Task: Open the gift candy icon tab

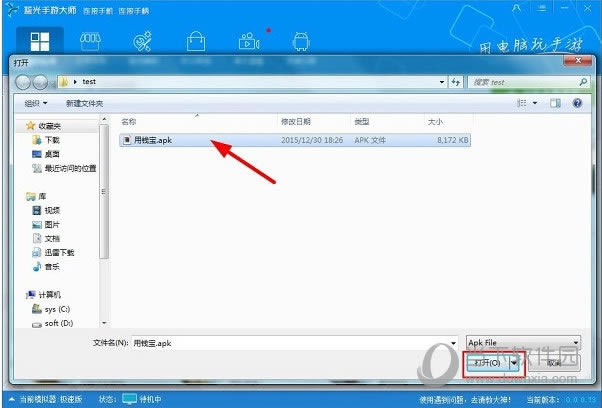Action: pos(142,41)
